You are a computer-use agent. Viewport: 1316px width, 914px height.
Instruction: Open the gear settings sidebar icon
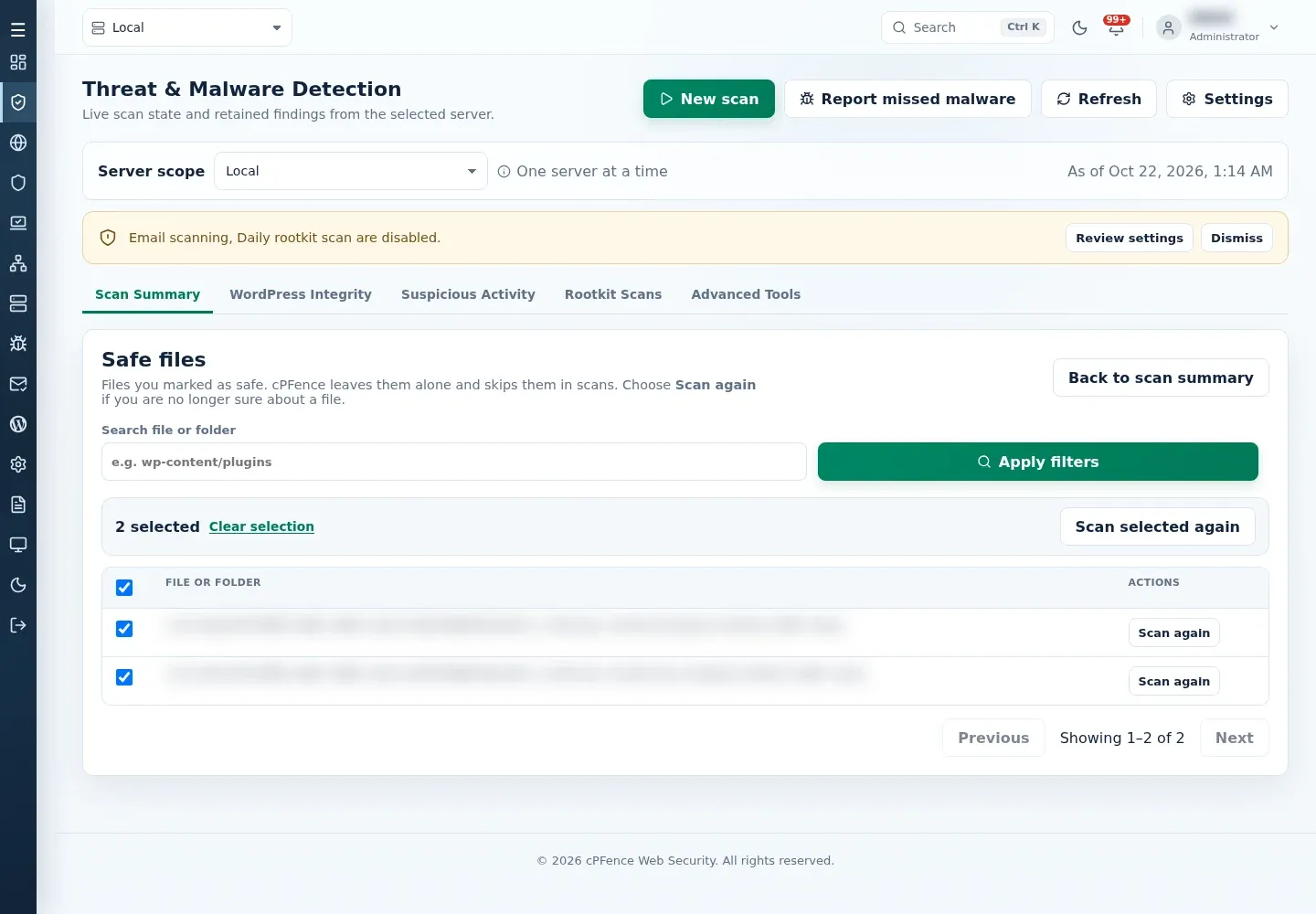[18, 464]
